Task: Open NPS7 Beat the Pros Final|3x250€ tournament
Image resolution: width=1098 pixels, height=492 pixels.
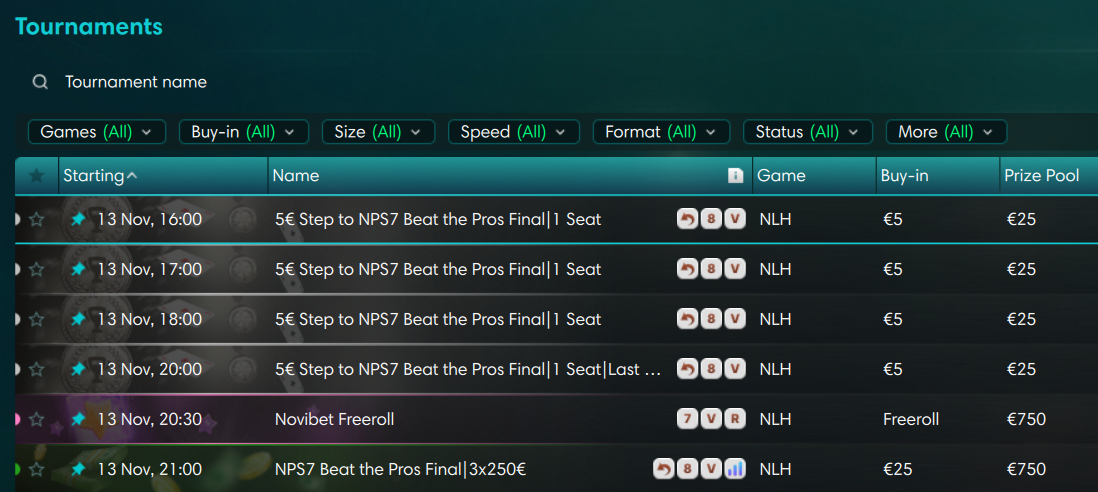Action: (400, 469)
